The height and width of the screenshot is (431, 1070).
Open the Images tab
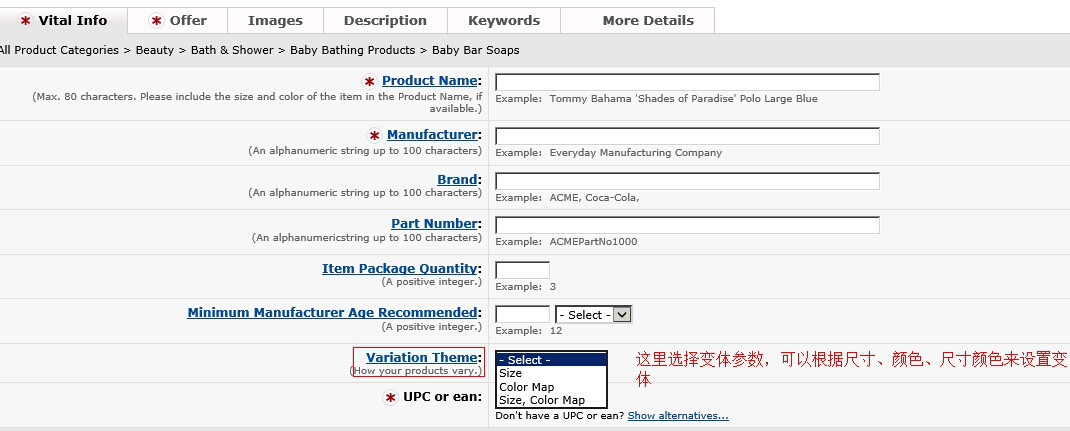[x=275, y=20]
